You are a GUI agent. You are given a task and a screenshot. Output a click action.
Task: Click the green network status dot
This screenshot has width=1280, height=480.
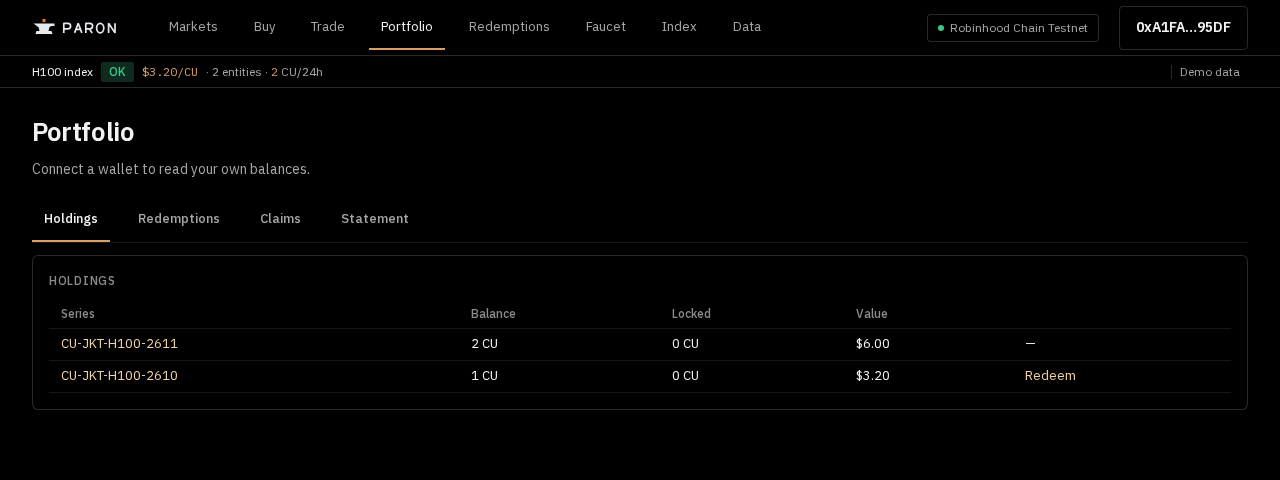coord(941,28)
